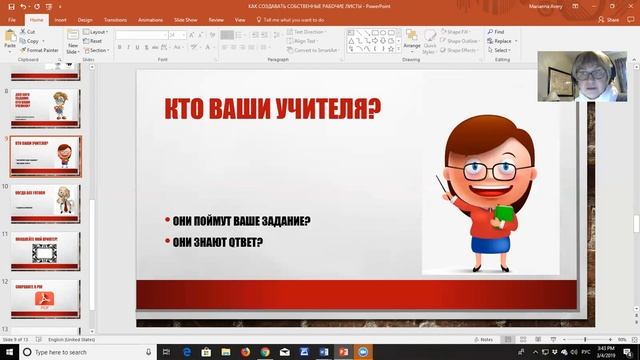Click the Redo/Repeat button
Viewport: 640px width, 360px height.
(37, 7)
